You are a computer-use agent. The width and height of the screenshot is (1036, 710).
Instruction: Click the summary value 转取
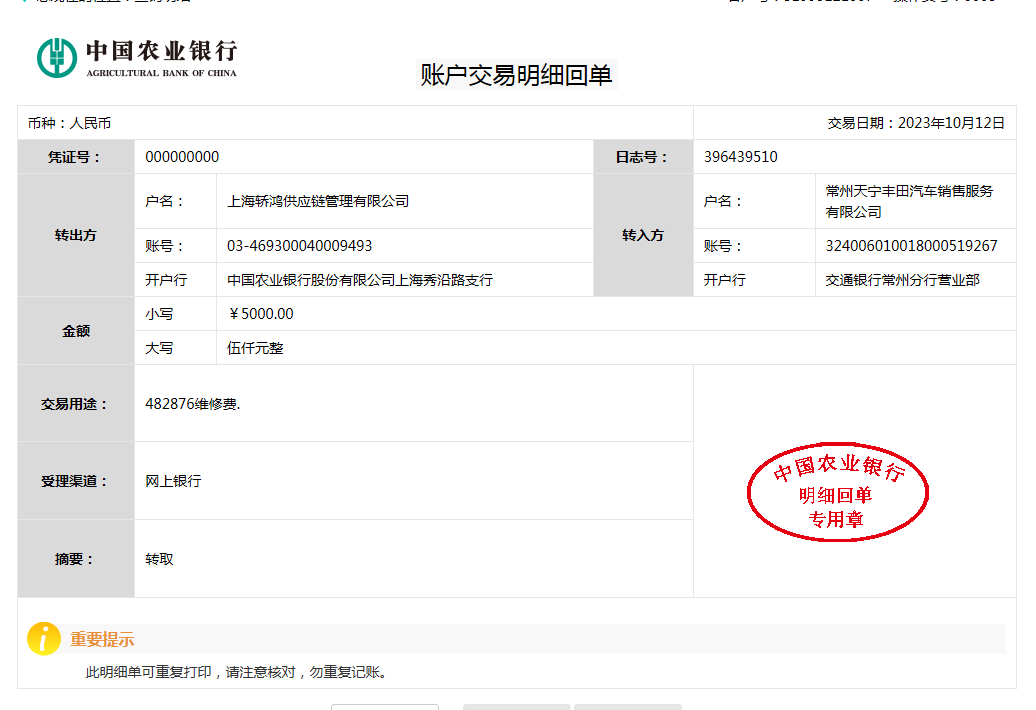coord(159,559)
